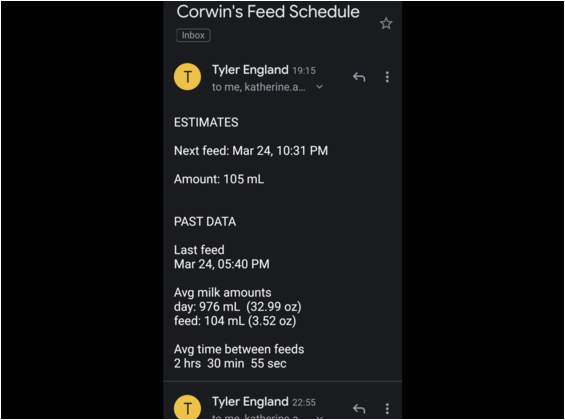Tap the Corwin's Feed Schedule subject title
The height and width of the screenshot is (420, 565).
click(268, 12)
